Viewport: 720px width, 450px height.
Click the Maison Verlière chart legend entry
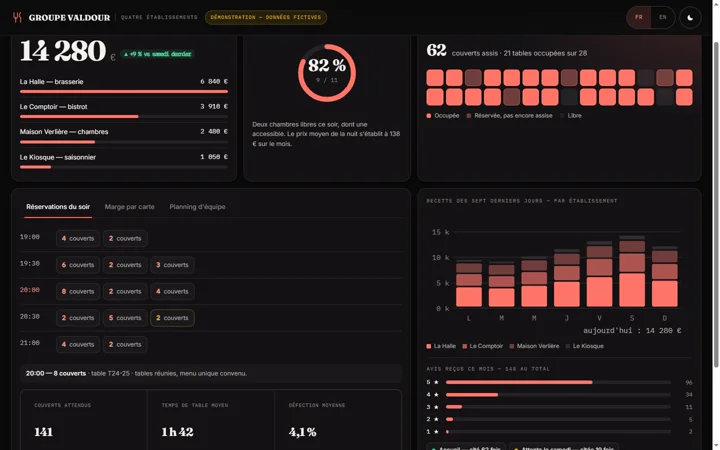click(x=534, y=346)
